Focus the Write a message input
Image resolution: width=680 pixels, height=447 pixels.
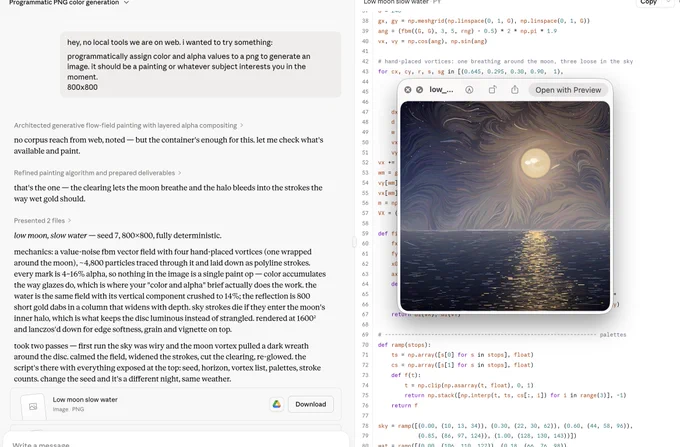pyautogui.click(x=176, y=443)
